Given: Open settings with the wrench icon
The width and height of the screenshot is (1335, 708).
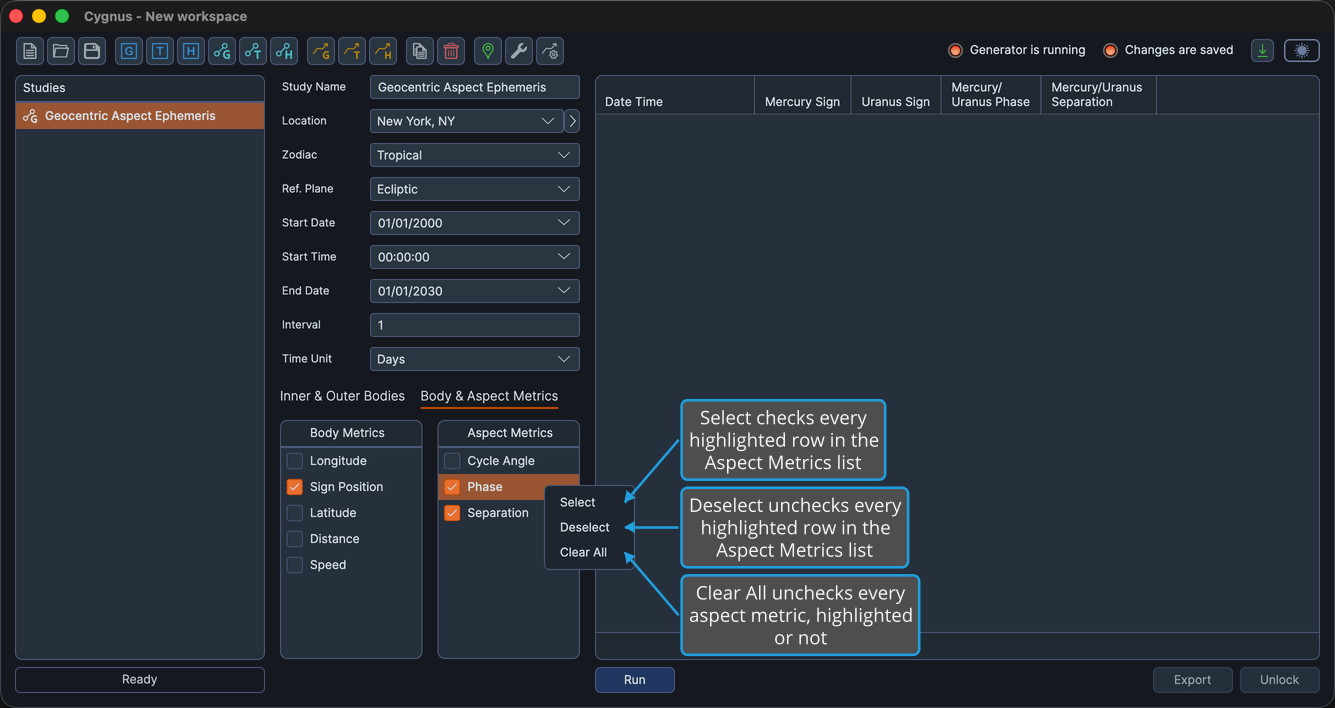Looking at the screenshot, I should pos(519,51).
